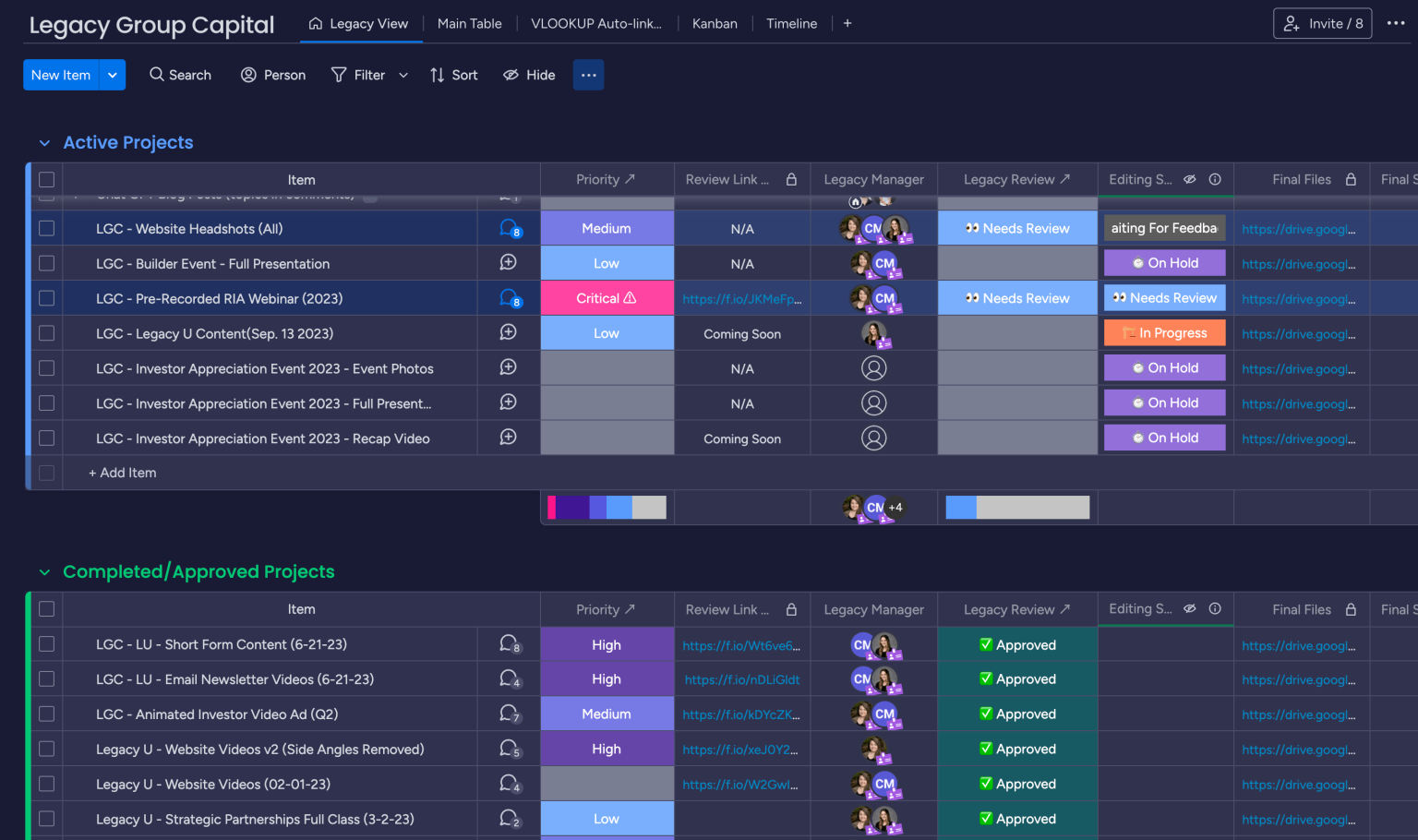Screen dimensions: 1418x840
Task: Change Needs Review legacy review on Website Headshots
Action: click(x=1017, y=228)
